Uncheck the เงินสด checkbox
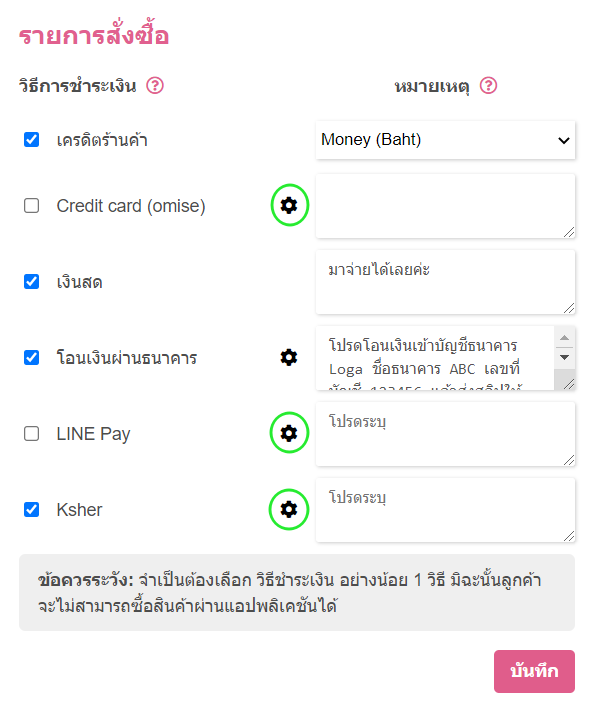The height and width of the screenshot is (708, 599). [x=32, y=281]
